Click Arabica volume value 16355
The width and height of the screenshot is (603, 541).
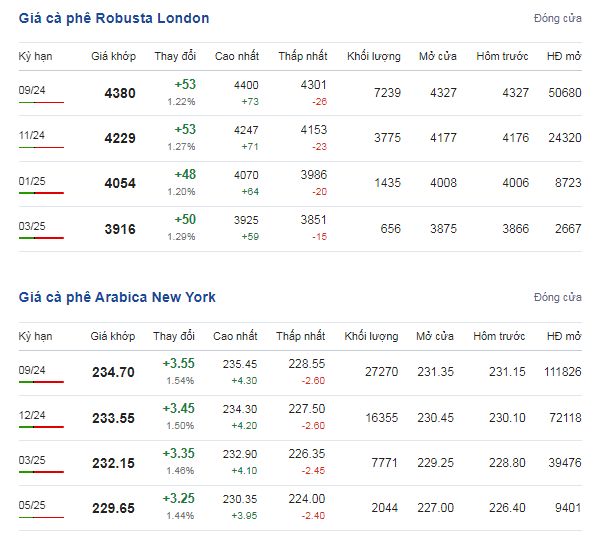(x=381, y=418)
